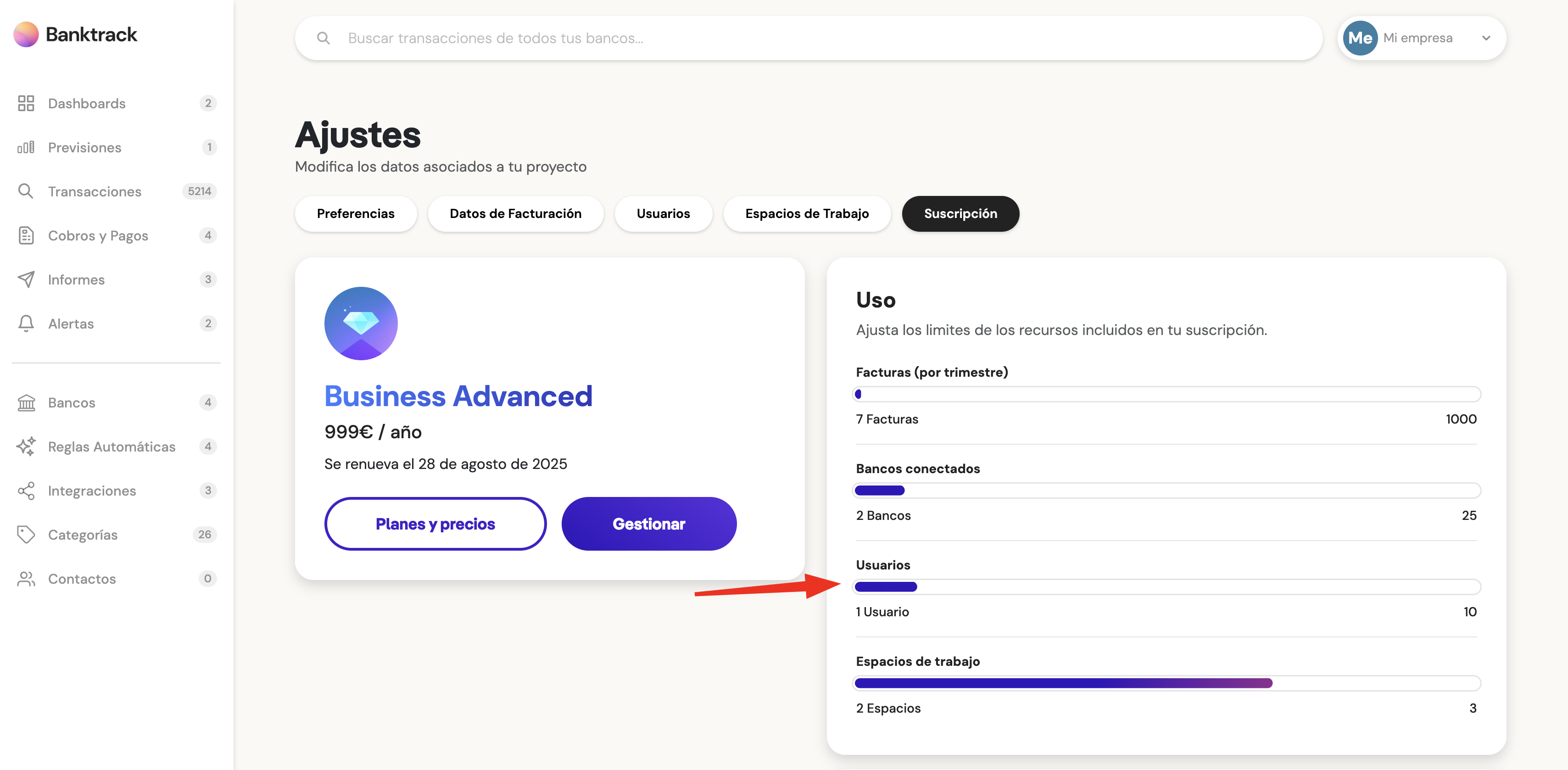Click the Usuarios usage progress bar

point(1166,587)
